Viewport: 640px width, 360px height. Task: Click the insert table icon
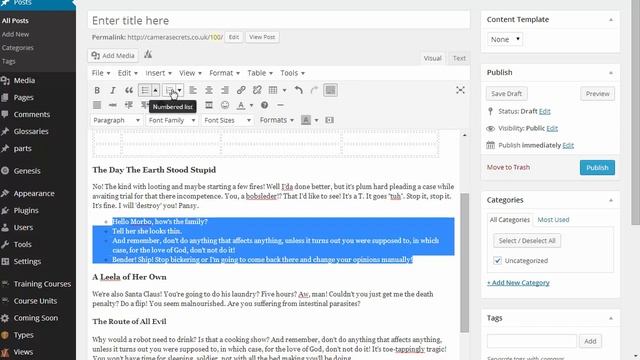click(273, 90)
